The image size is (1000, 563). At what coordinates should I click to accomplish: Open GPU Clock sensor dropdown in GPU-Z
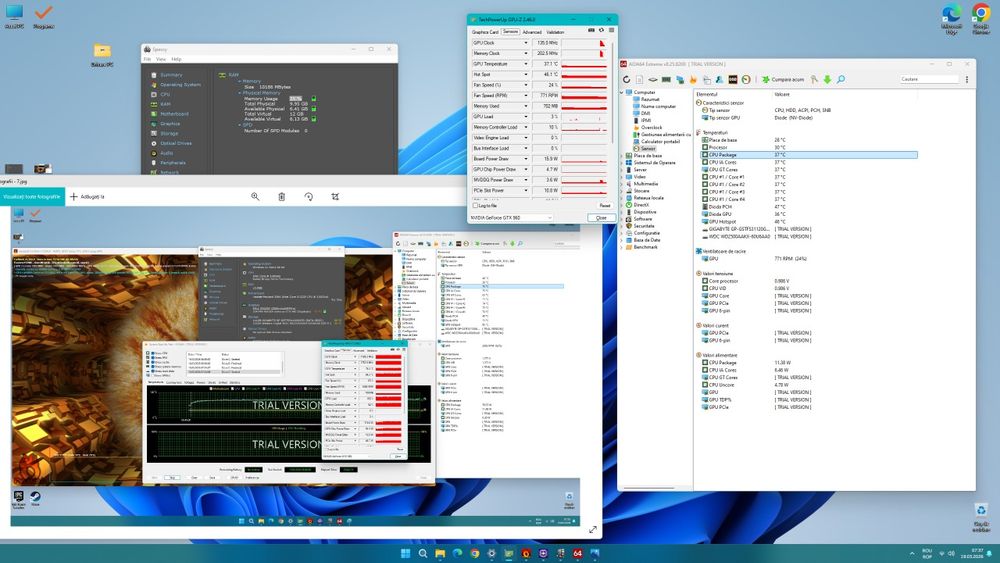526,43
